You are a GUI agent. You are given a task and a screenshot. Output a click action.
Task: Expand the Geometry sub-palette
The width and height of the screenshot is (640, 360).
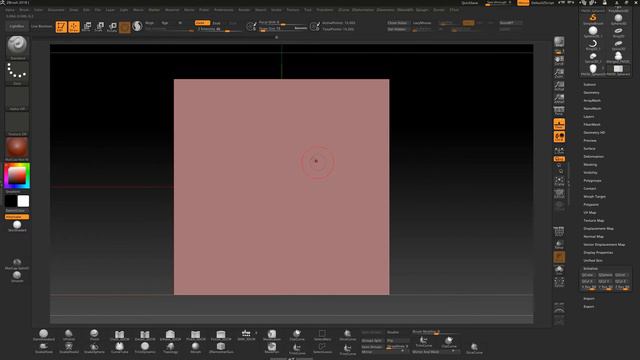pyautogui.click(x=591, y=93)
